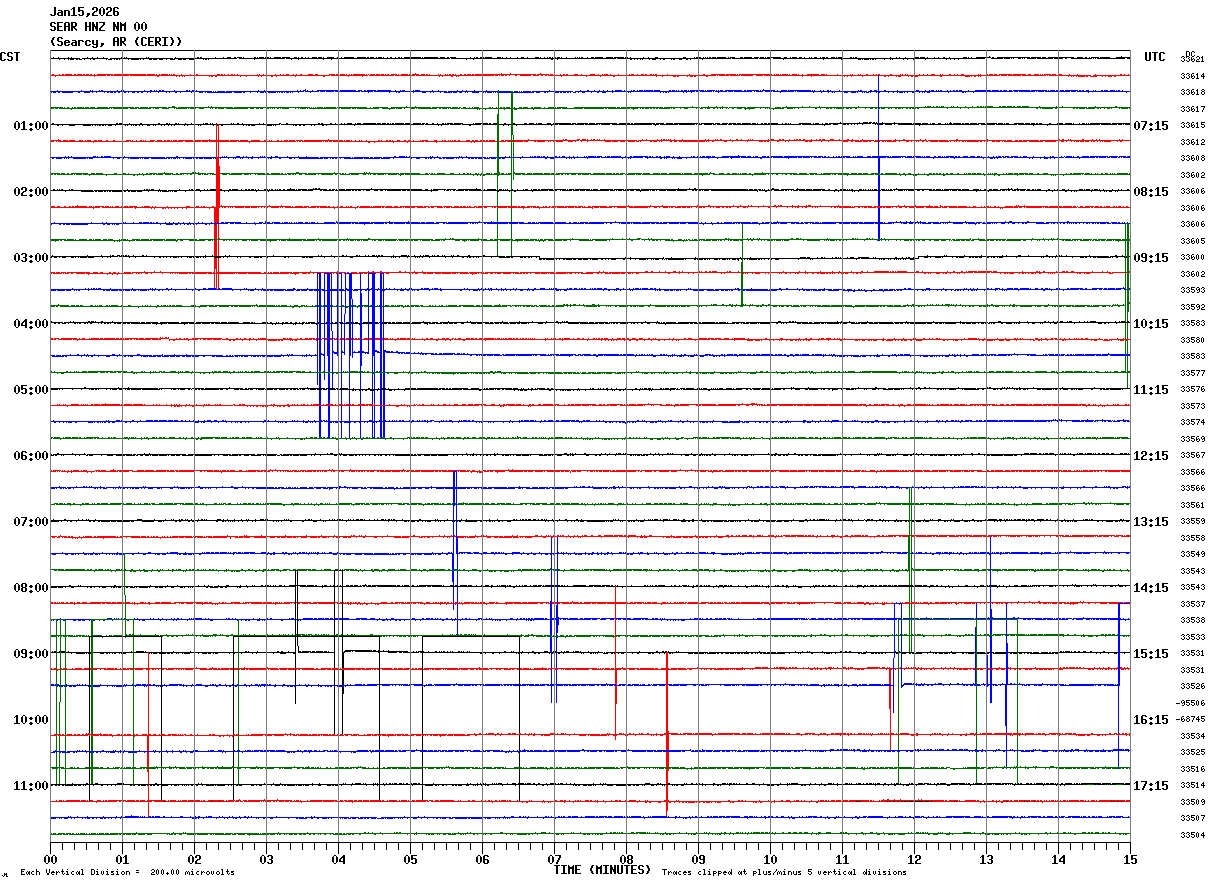
Task: Click minute 05 on the bottom axis
Action: pyautogui.click(x=410, y=859)
